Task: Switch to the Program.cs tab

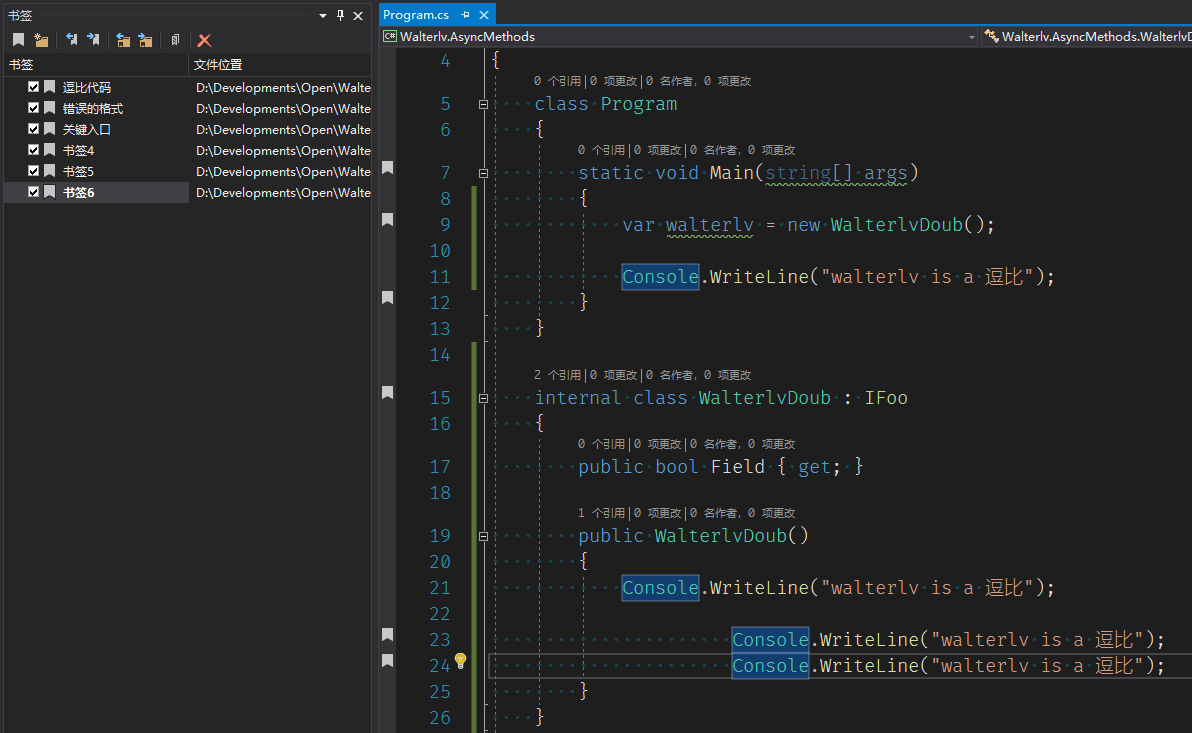Action: click(x=416, y=14)
